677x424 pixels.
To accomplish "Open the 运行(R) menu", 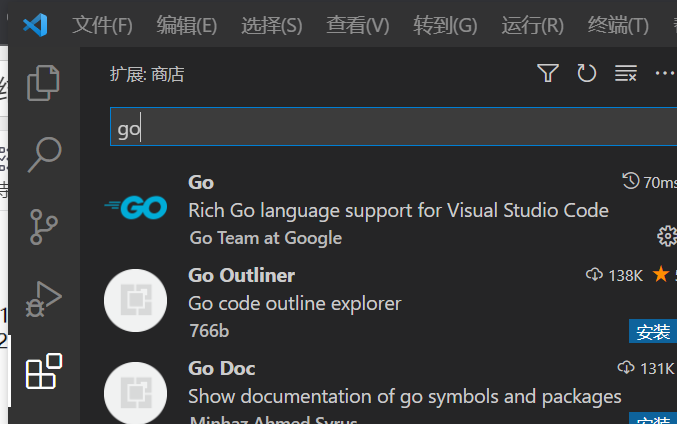I will tap(533, 25).
